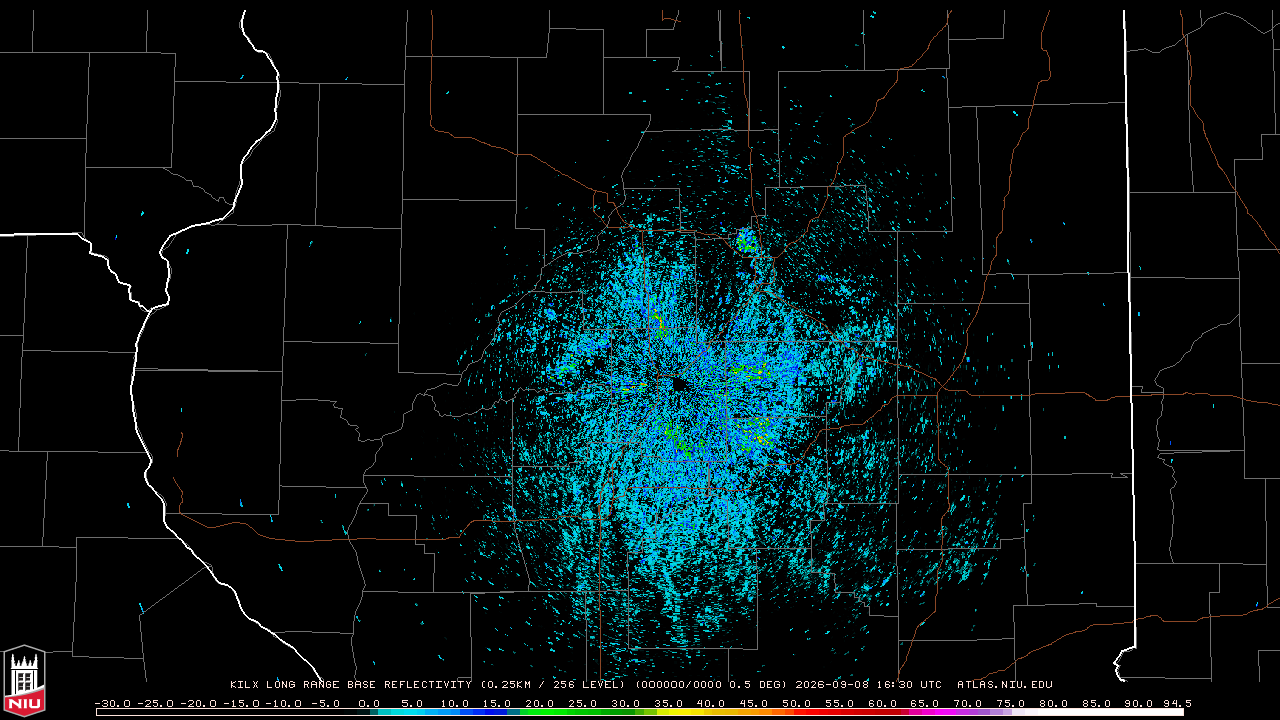Click the magenta section of the color scale
This screenshot has width=1280, height=720.
click(940, 712)
